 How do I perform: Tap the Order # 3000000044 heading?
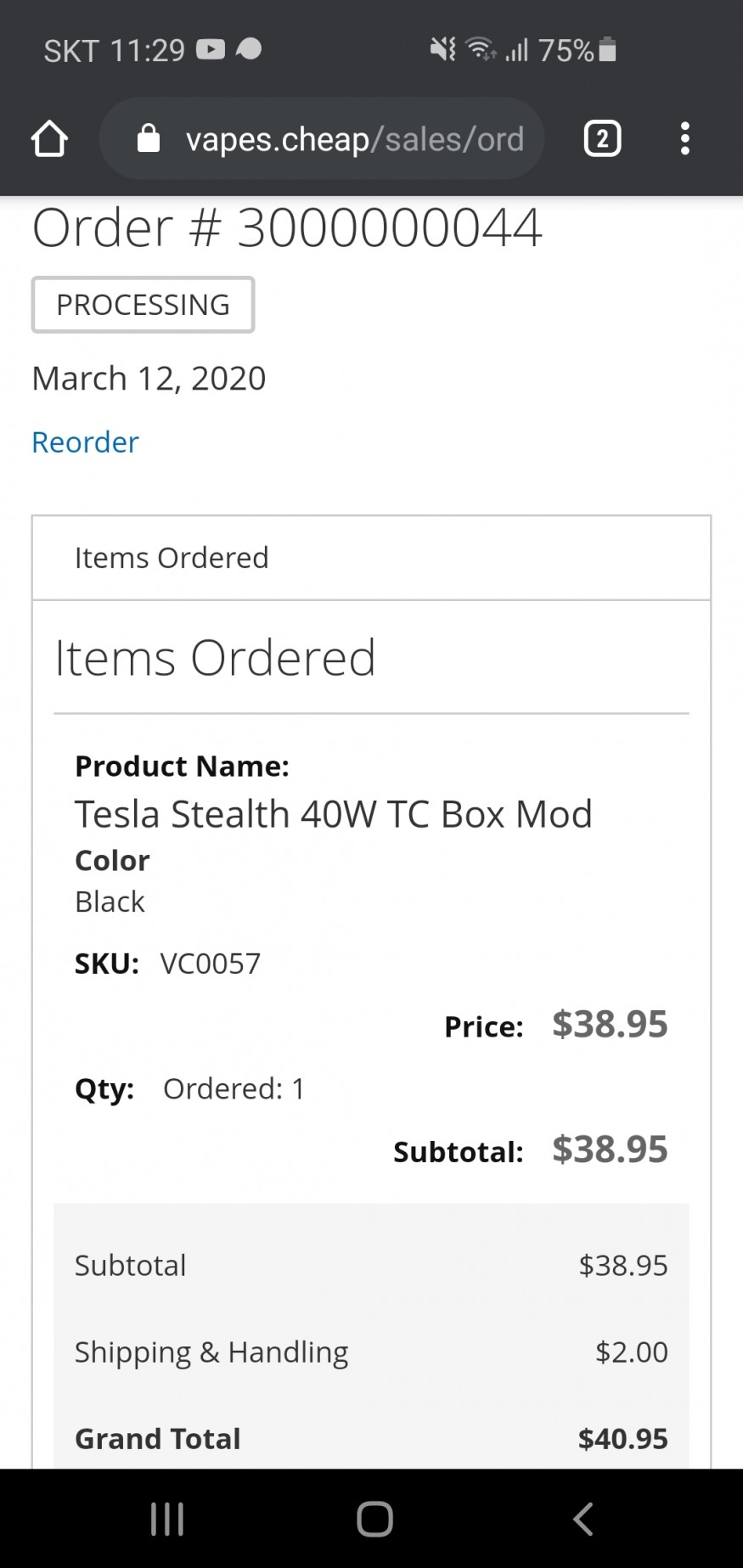287,228
